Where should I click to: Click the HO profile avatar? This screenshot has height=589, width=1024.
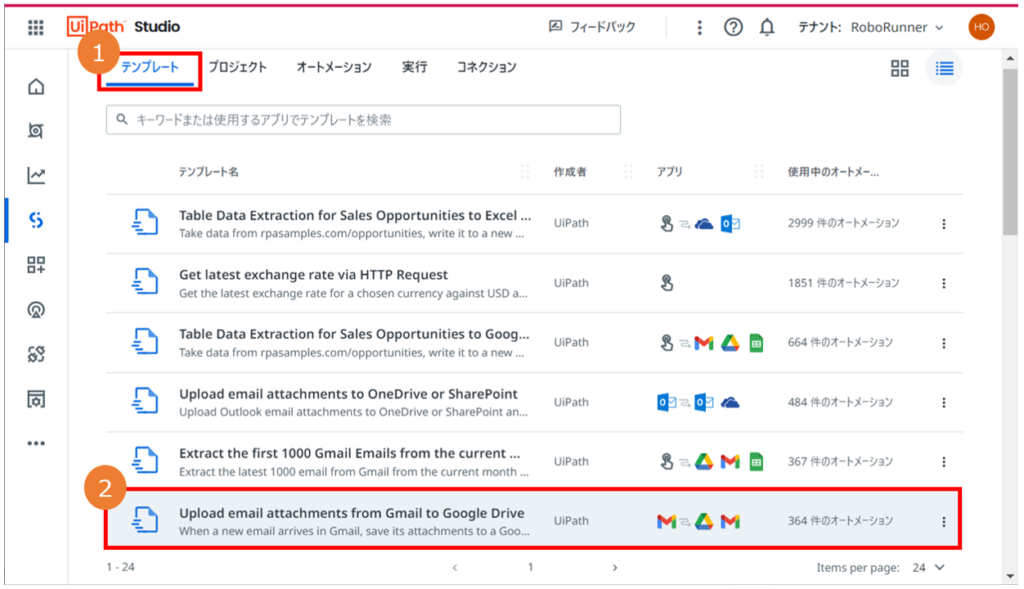[981, 27]
